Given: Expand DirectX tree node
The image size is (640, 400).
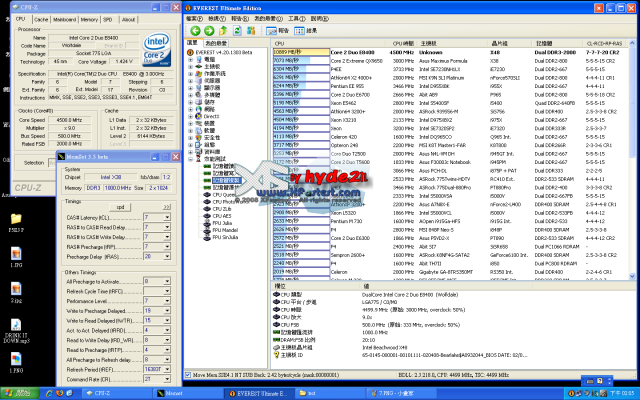Looking at the screenshot, I should pyautogui.click(x=190, y=116).
